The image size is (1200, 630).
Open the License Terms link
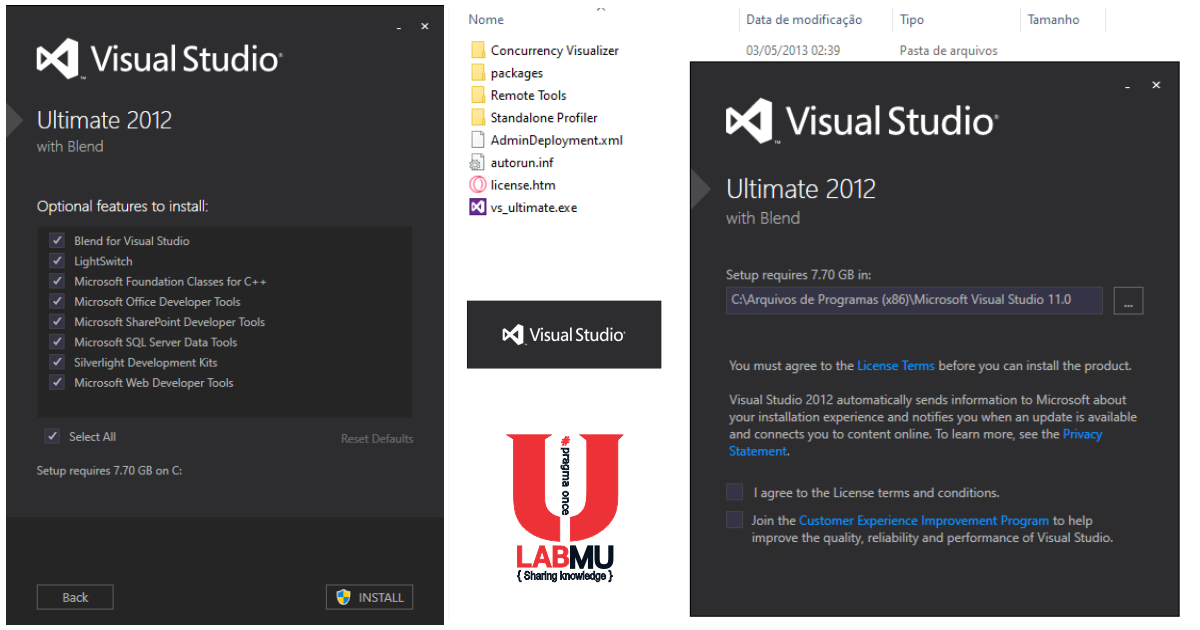(896, 365)
